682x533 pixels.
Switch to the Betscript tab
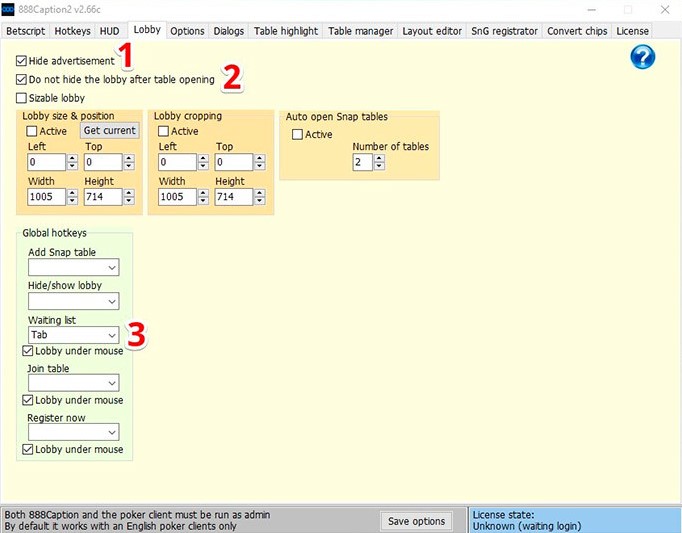(26, 31)
